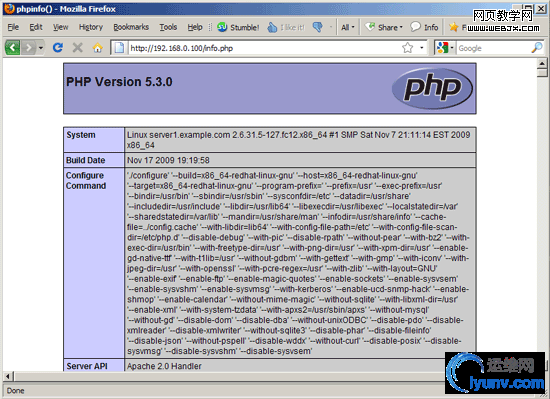
Task: Click the Apache 2.0 Handler value
Action: [x=164, y=366]
